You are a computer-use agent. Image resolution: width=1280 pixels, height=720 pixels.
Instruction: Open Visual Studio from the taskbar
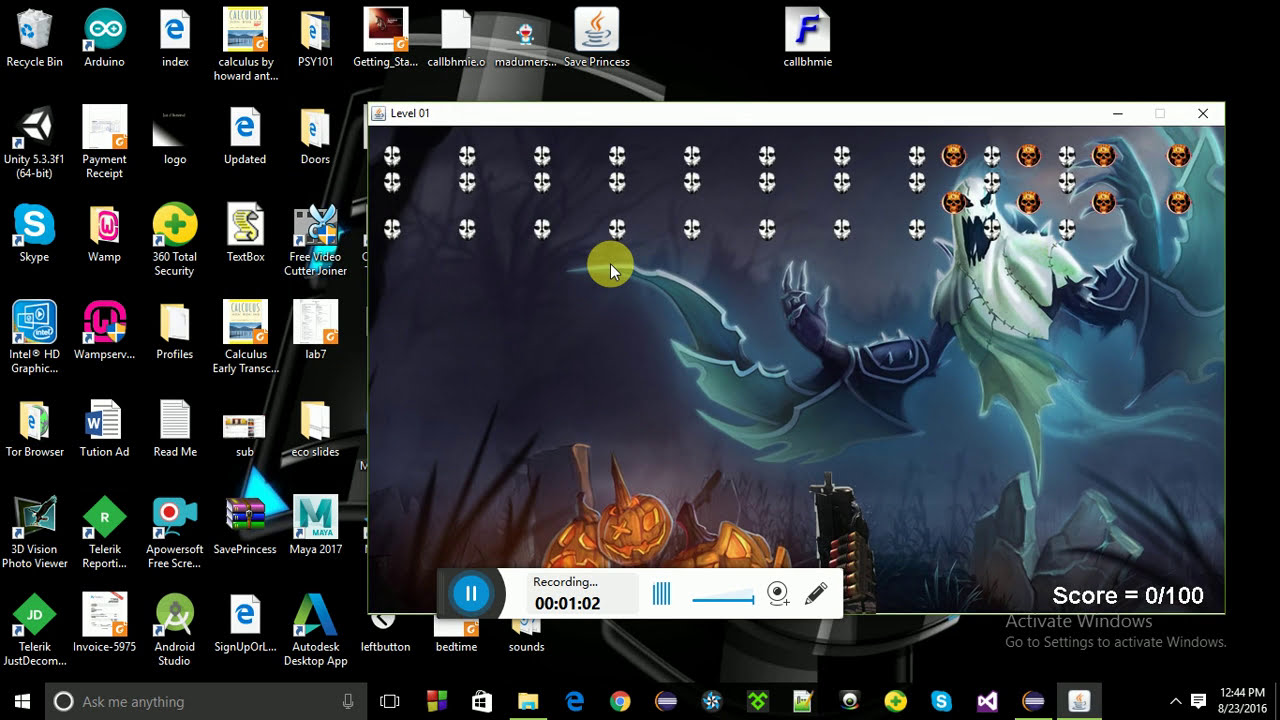pos(987,701)
